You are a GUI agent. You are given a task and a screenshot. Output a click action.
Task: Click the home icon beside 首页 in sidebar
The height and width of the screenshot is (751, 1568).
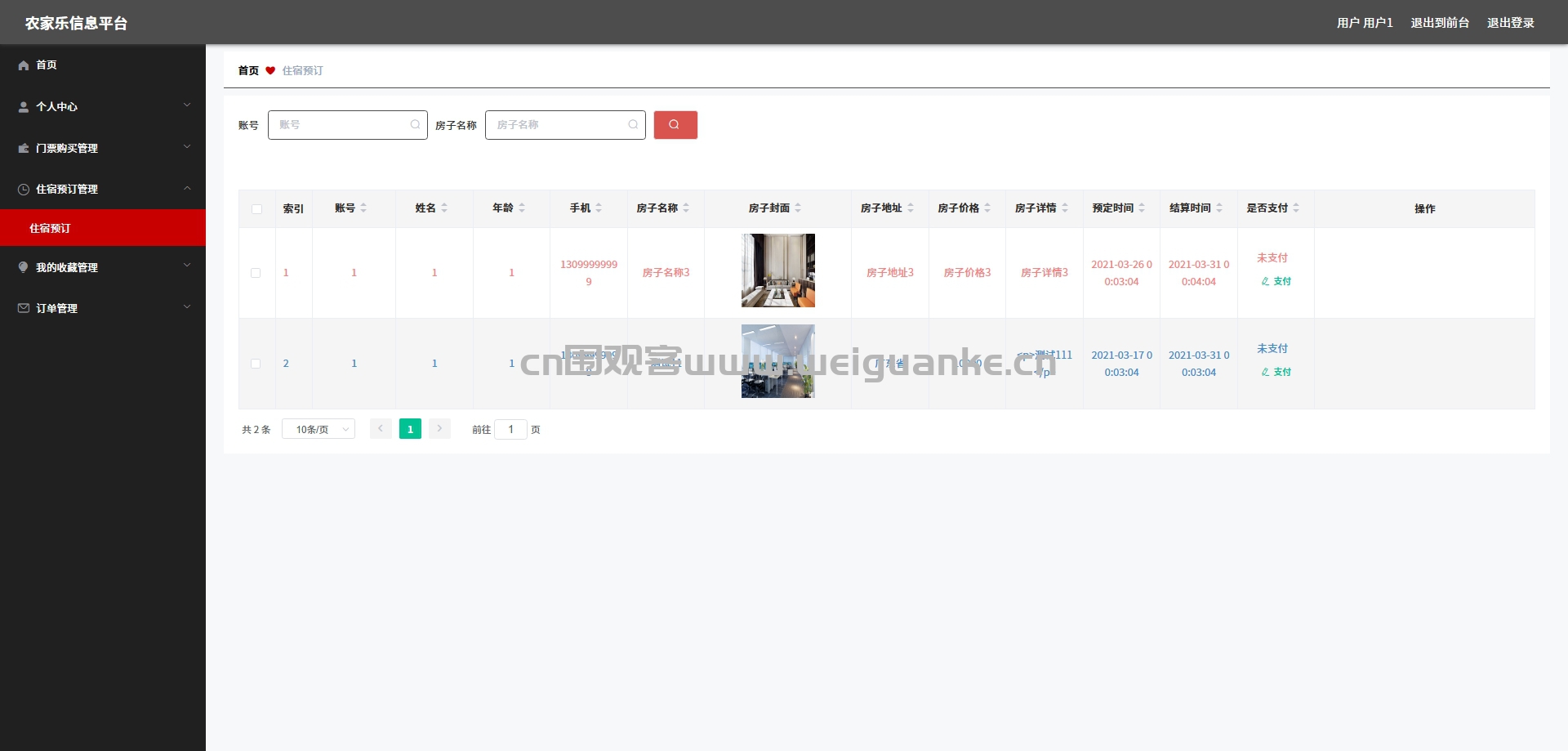24,65
